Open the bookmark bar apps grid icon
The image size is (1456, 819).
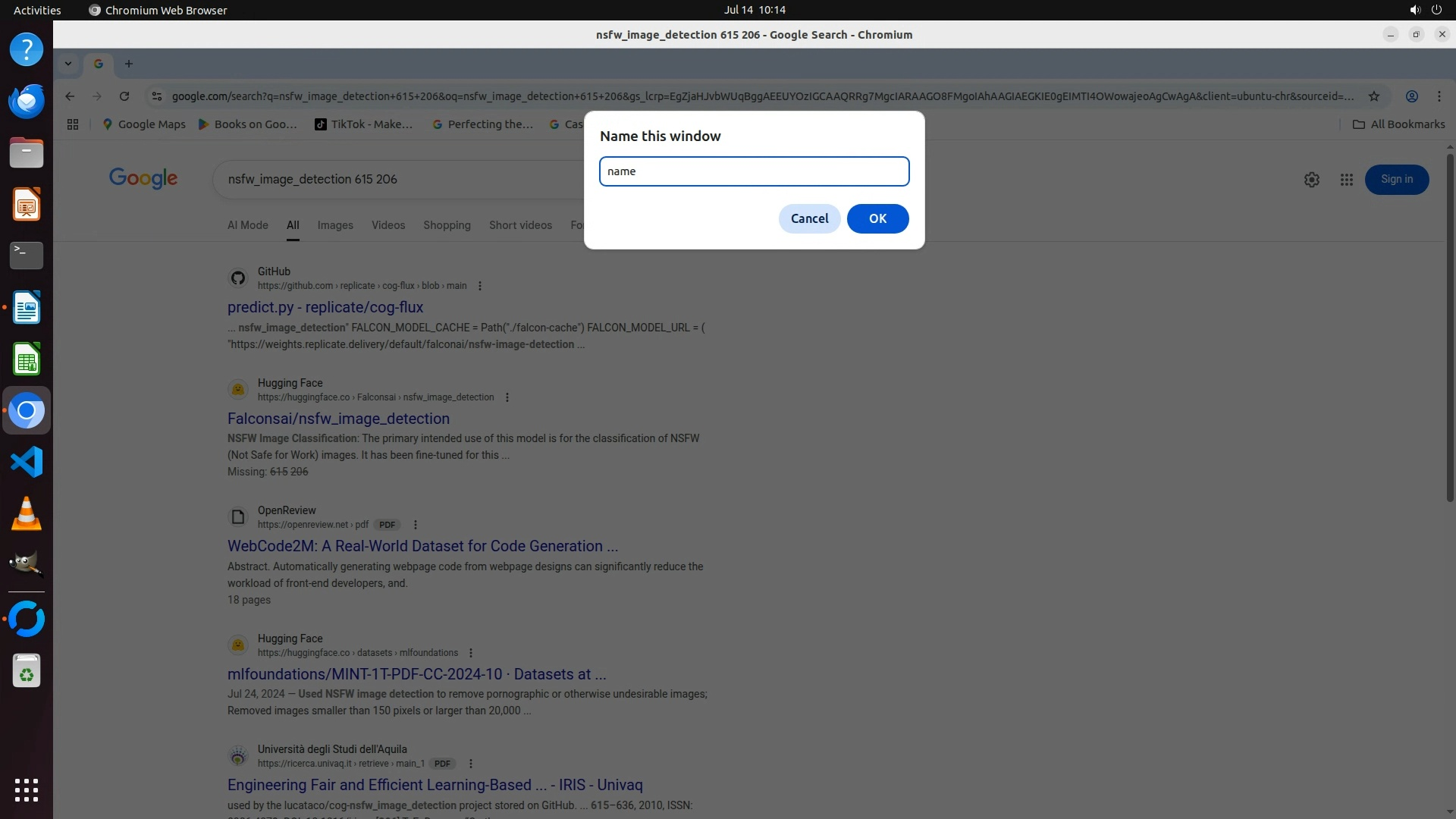73,124
